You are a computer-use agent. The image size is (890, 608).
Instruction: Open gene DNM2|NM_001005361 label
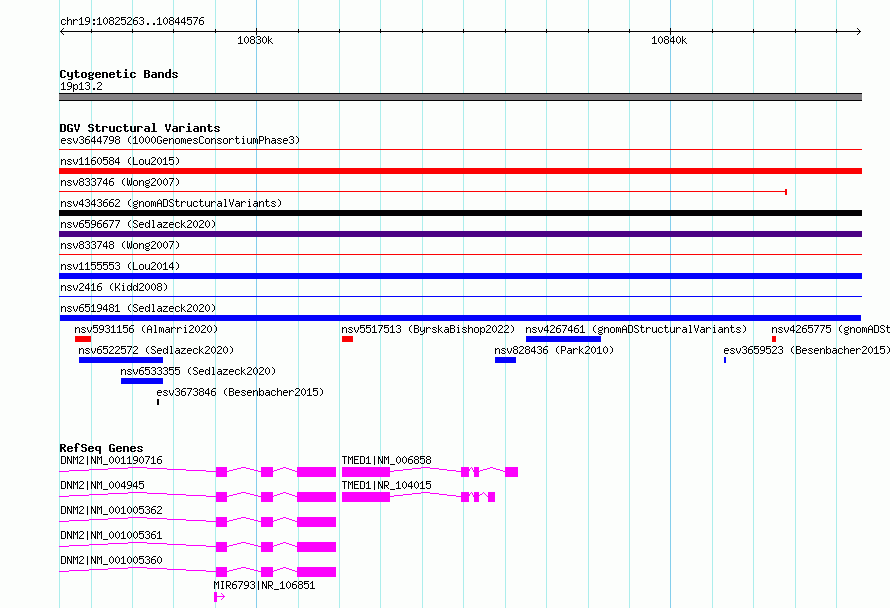click(111, 535)
